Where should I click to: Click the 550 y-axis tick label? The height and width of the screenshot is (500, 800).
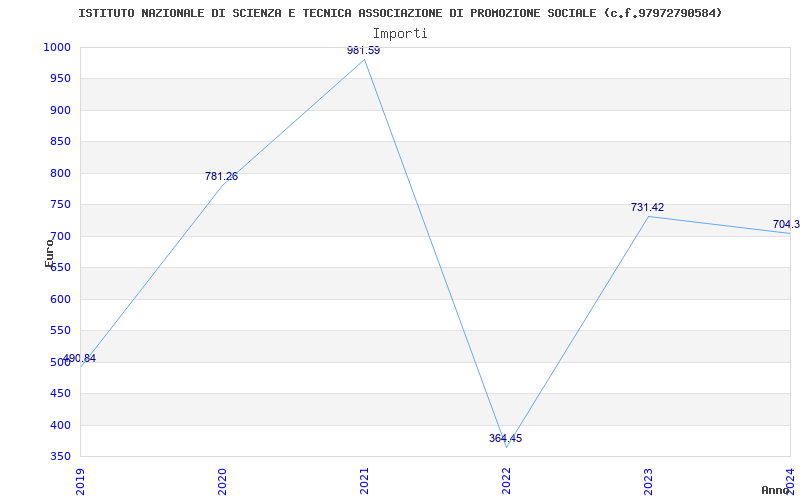(60, 331)
